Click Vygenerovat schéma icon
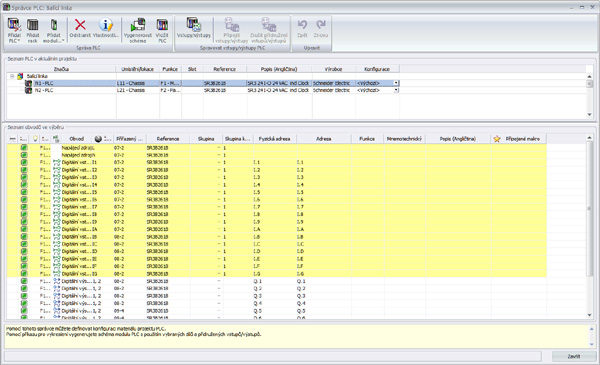This screenshot has height=365, width=600. click(138, 25)
